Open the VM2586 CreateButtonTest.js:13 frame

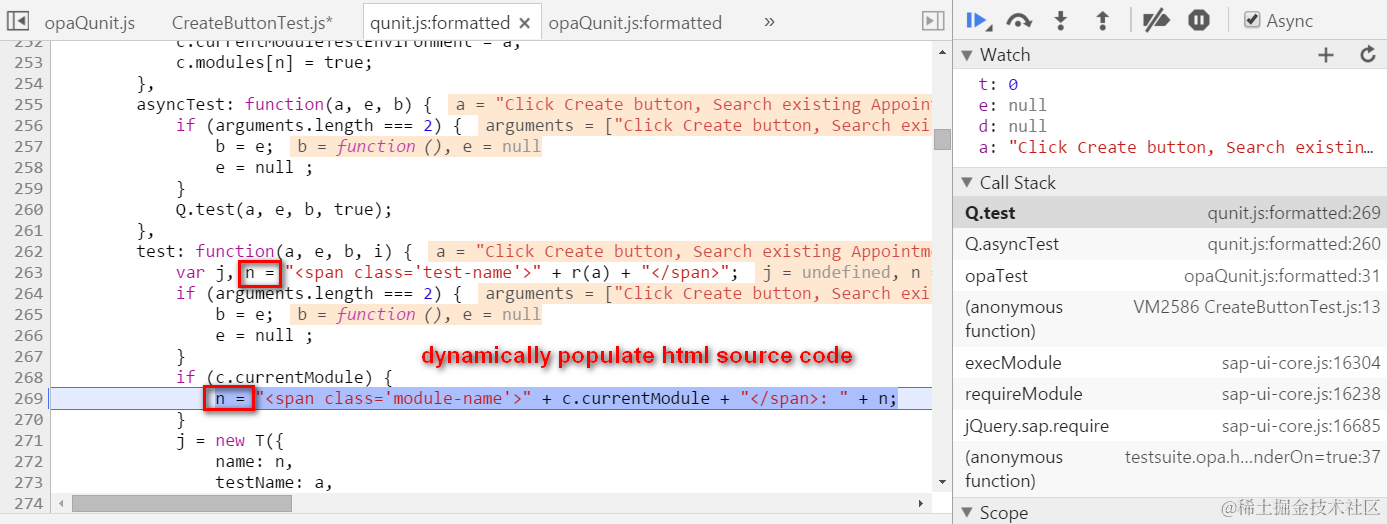point(1170,319)
